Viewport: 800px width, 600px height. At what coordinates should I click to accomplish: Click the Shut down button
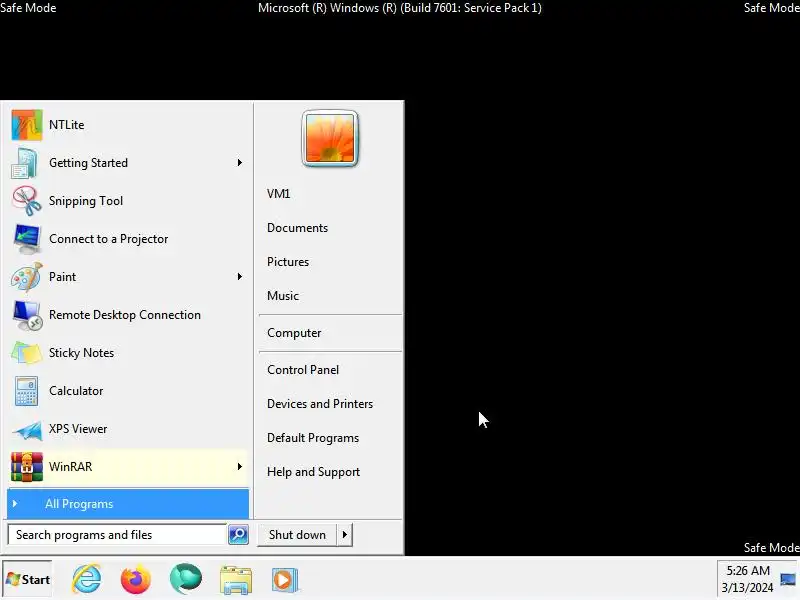pyautogui.click(x=297, y=535)
